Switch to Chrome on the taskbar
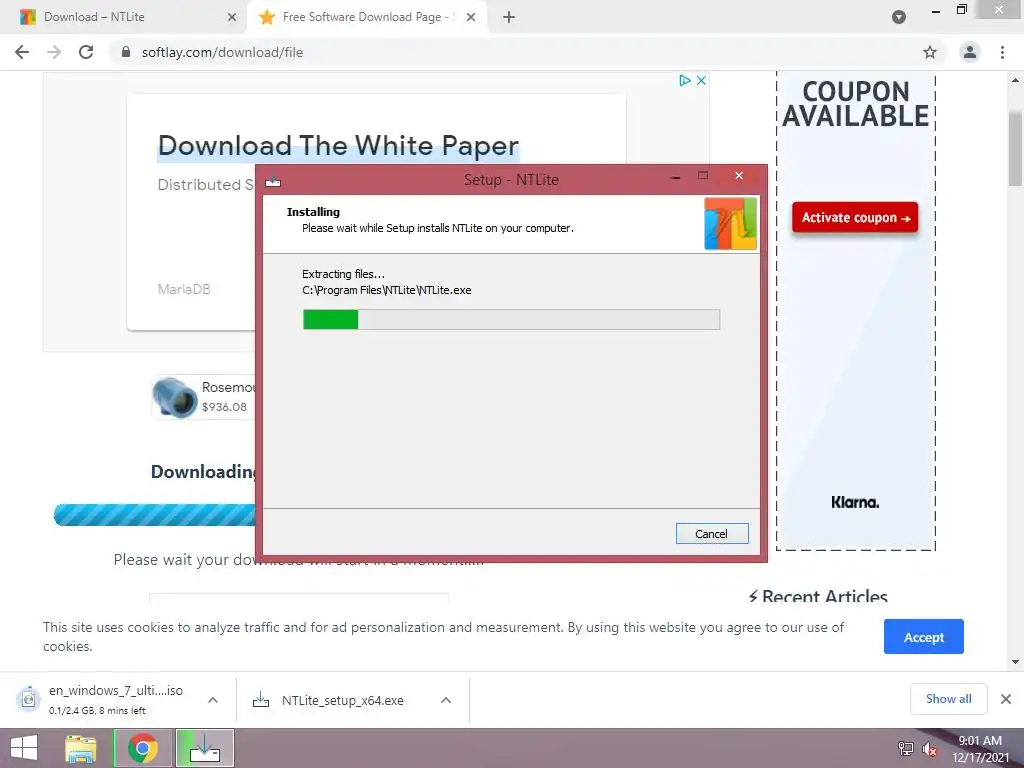1024x768 pixels. pyautogui.click(x=143, y=748)
